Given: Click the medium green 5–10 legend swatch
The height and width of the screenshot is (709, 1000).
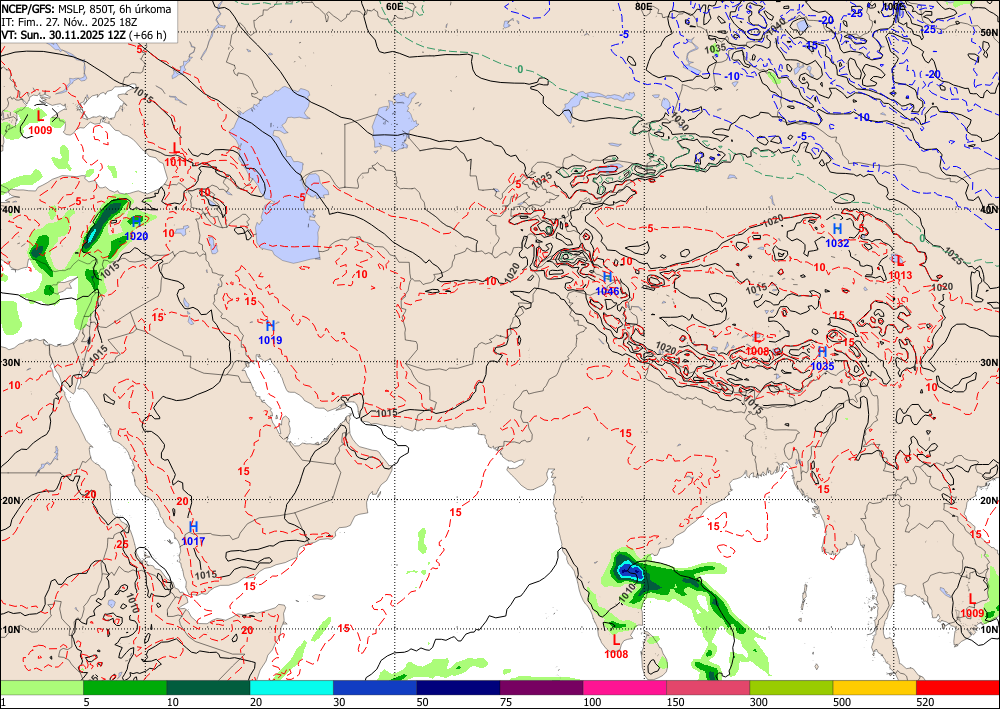Looking at the screenshot, I should pyautogui.click(x=125, y=688).
